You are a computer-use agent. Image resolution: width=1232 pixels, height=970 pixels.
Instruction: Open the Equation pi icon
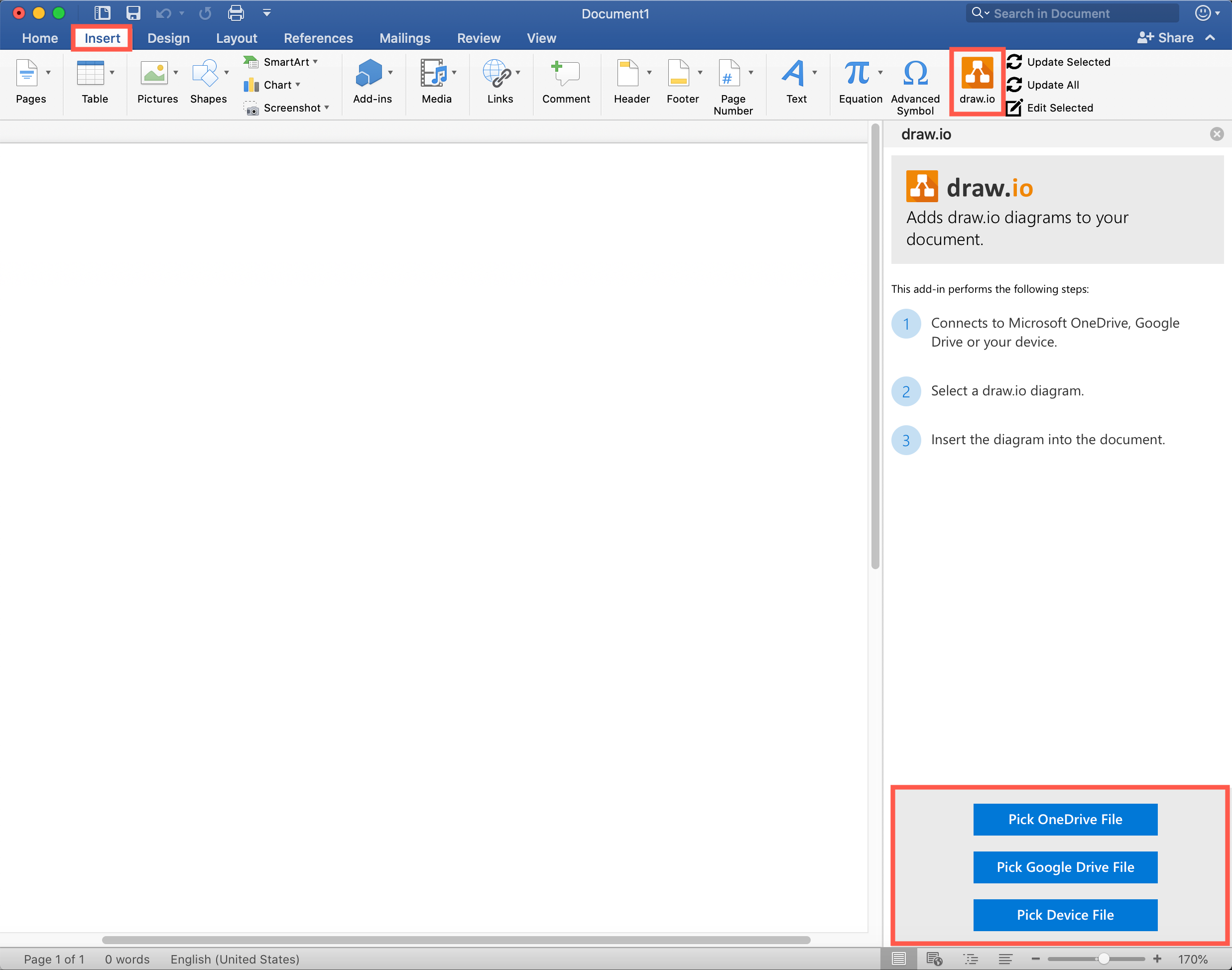pos(856,73)
